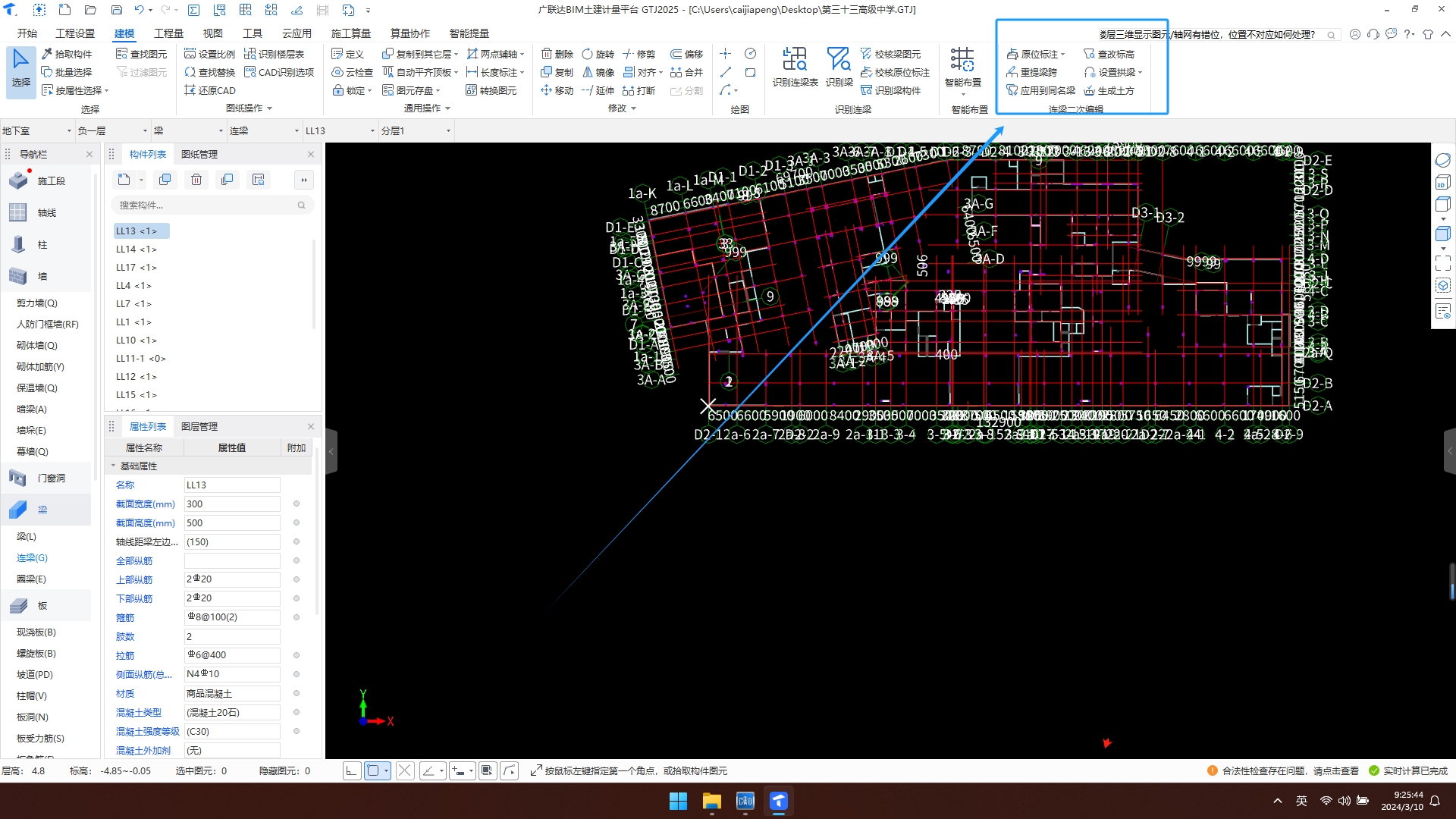
Task: Select the 延伸 (extend) tool
Action: pyautogui.click(x=598, y=90)
